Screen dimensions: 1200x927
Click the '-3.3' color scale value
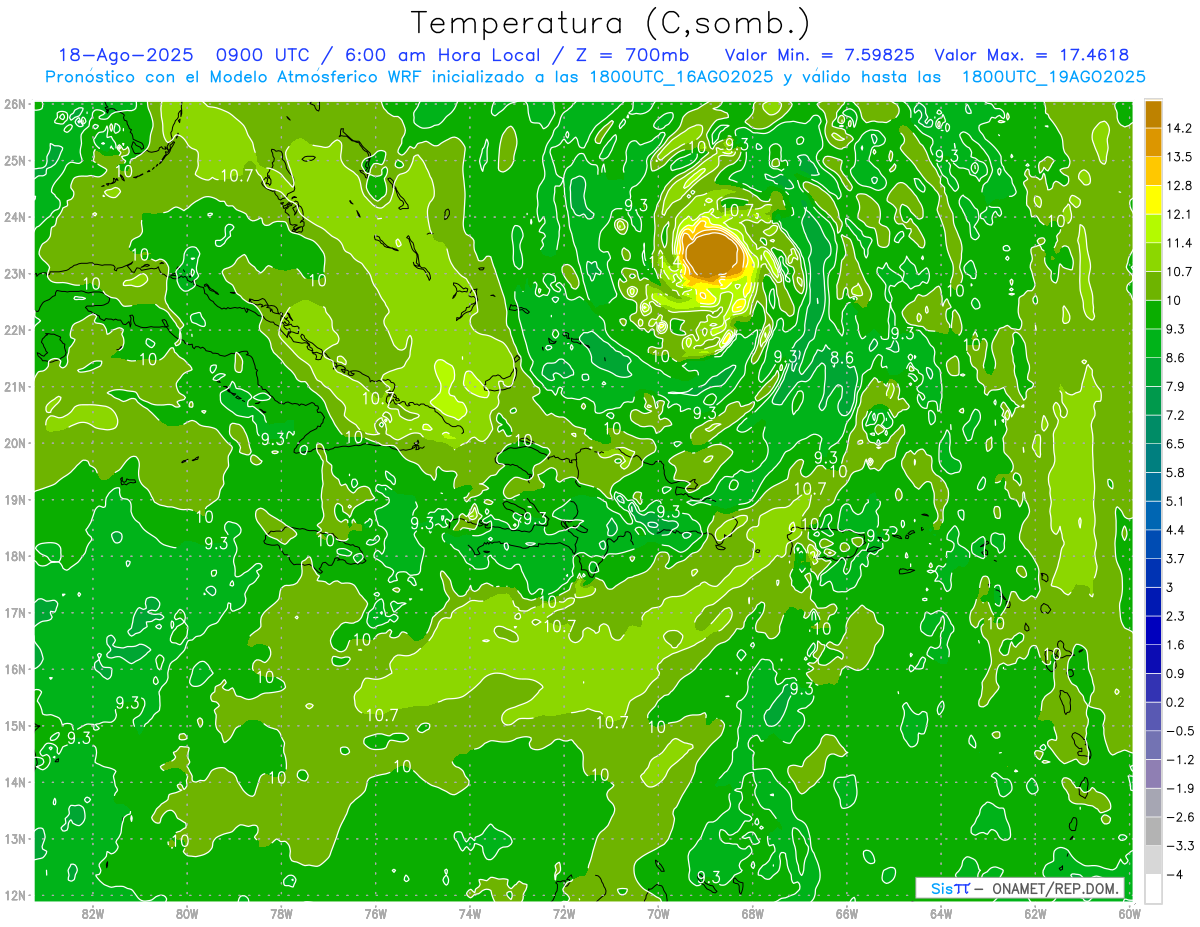click(x=1180, y=846)
